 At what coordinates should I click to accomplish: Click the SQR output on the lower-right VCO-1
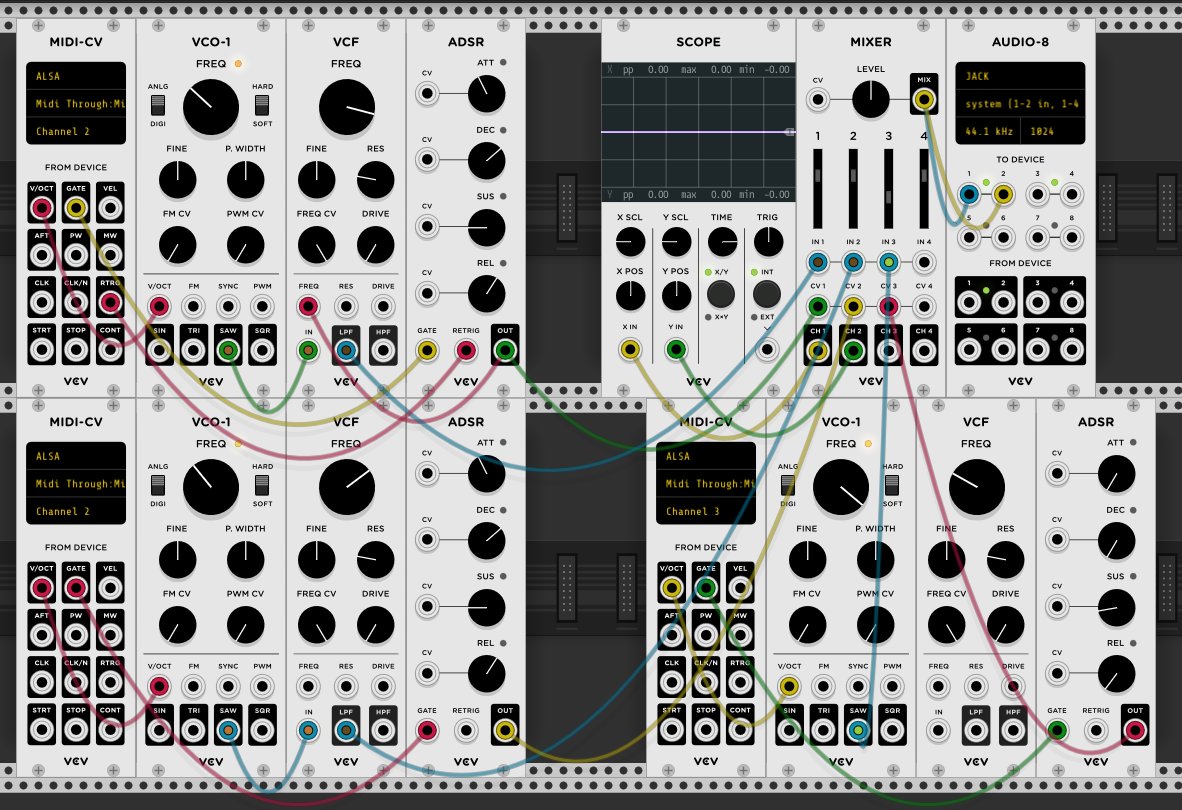(892, 730)
